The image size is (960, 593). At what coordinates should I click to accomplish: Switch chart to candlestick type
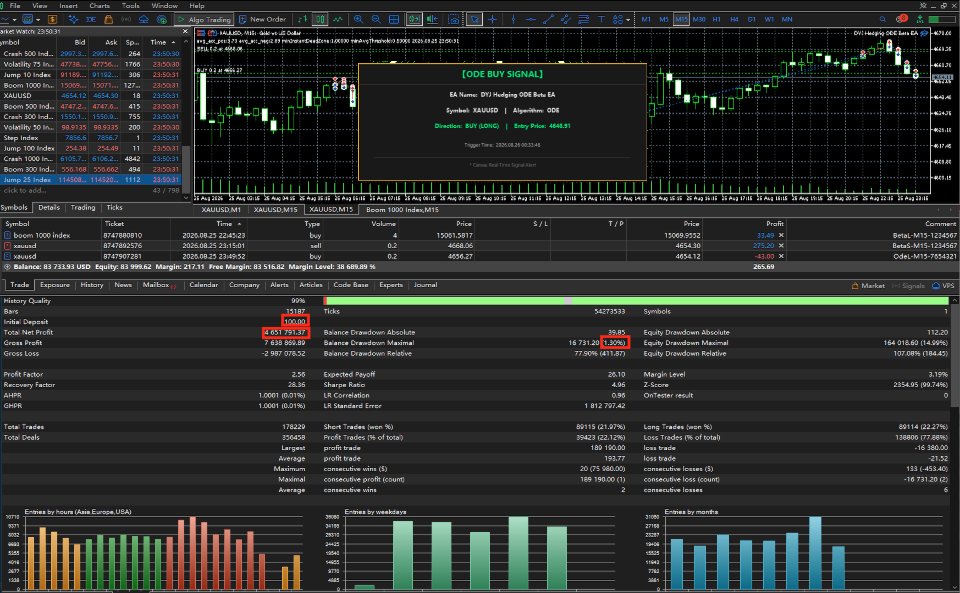(x=320, y=20)
